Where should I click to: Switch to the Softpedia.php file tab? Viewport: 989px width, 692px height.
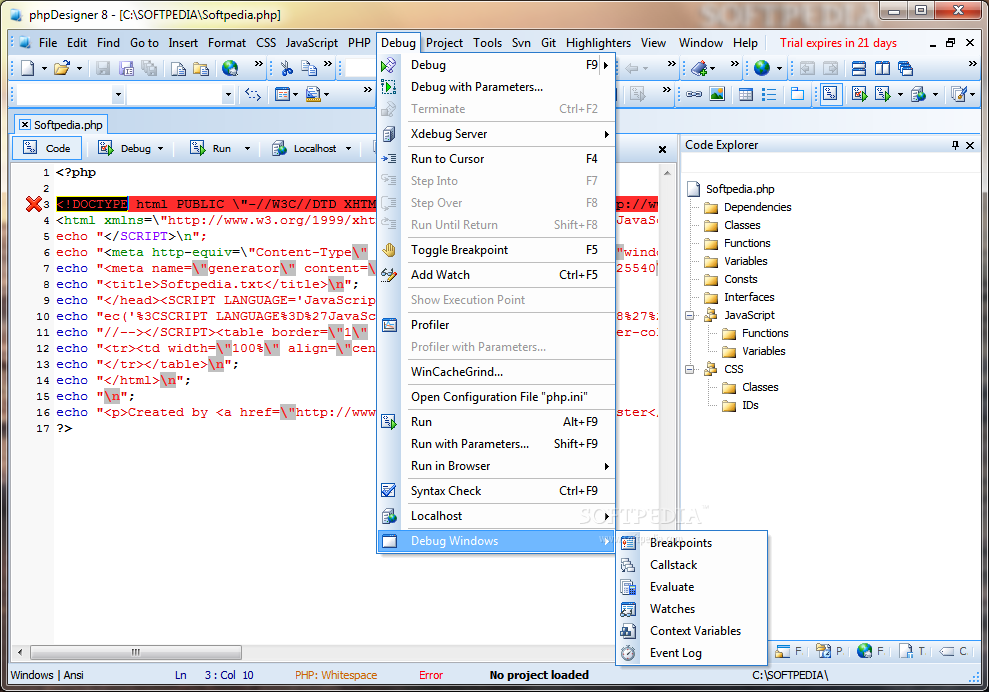click(x=61, y=125)
